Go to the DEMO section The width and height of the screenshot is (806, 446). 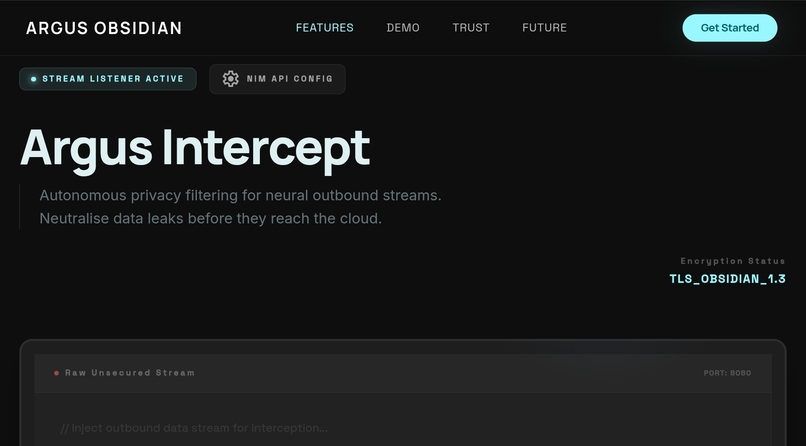[403, 28]
